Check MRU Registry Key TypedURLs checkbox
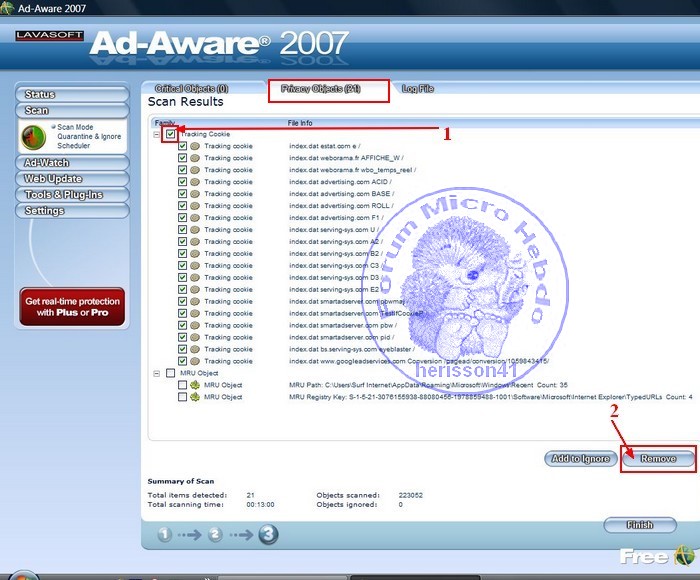This screenshot has height=580, width=700. 182,396
